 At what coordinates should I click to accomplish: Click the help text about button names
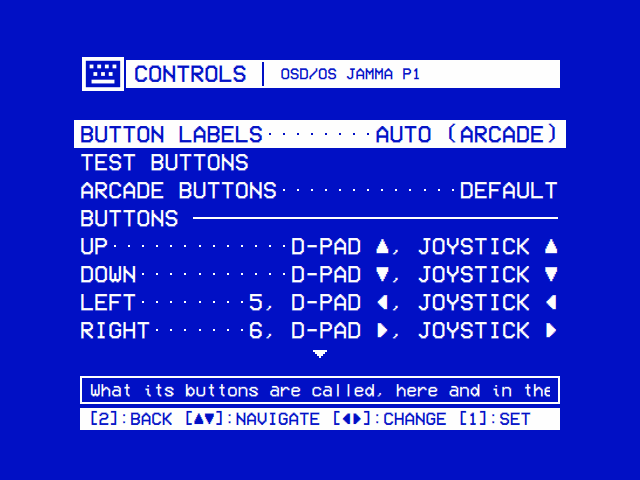click(320, 391)
